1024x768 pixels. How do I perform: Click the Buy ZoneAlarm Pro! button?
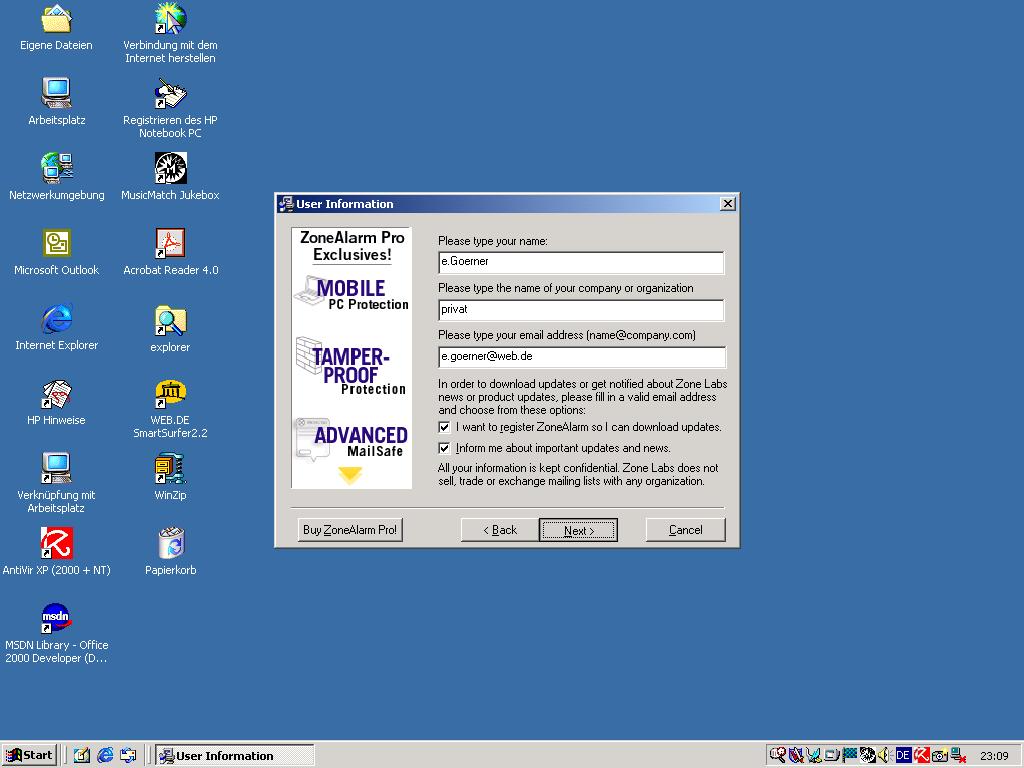point(350,530)
